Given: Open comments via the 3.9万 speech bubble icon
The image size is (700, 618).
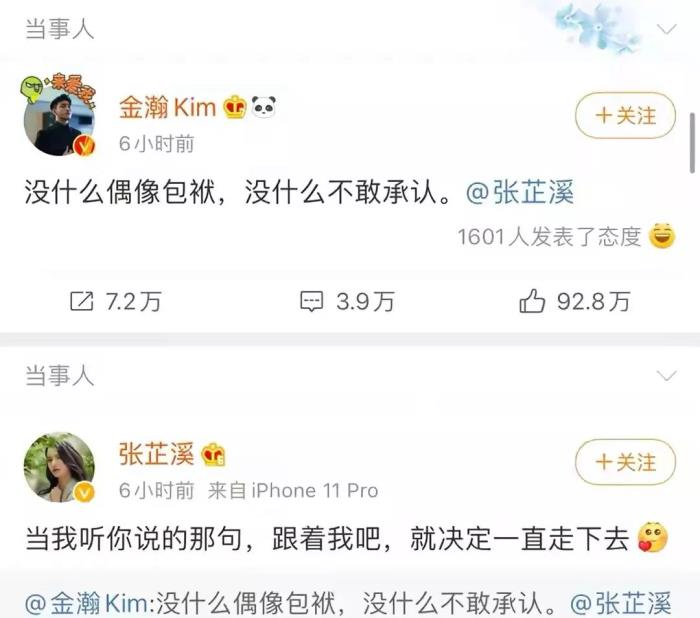Looking at the screenshot, I should pos(311,301).
